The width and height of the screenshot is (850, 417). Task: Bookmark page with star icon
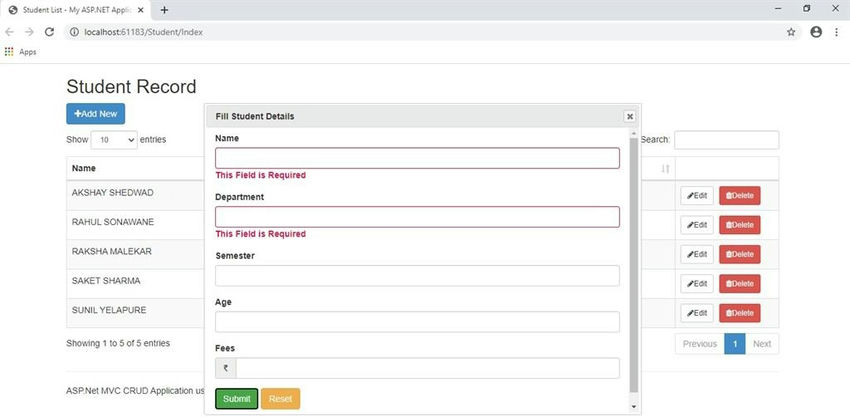pos(791,32)
